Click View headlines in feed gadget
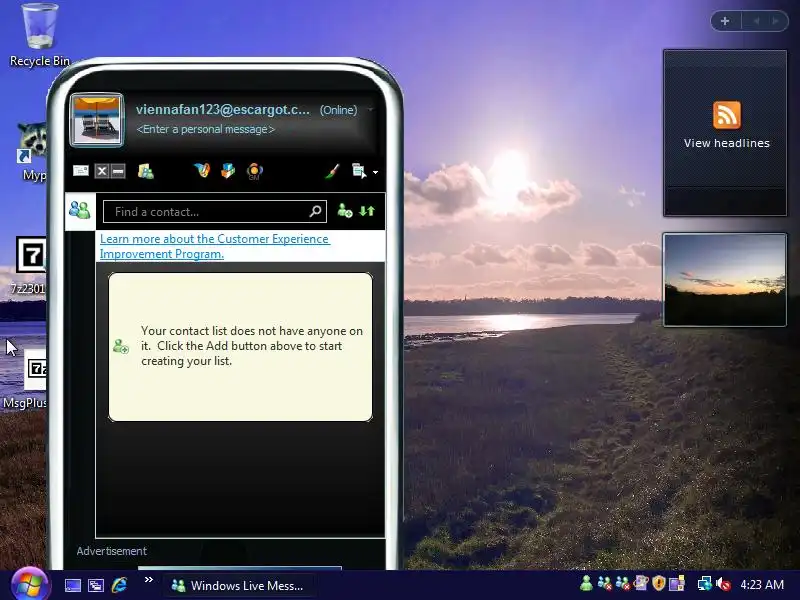Viewport: 800px width, 600px height. click(x=727, y=143)
